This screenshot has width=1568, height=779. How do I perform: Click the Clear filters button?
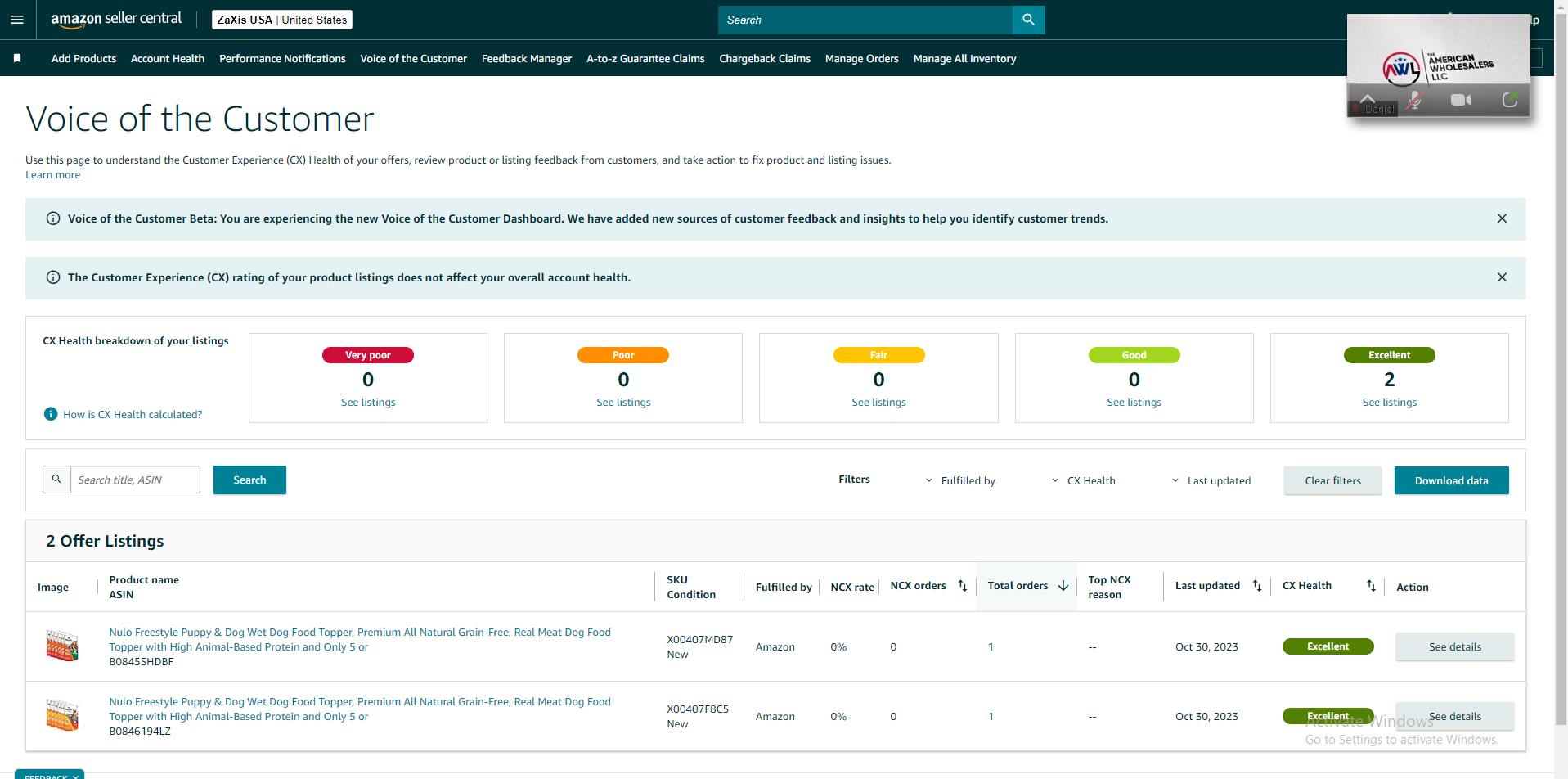[1332, 480]
